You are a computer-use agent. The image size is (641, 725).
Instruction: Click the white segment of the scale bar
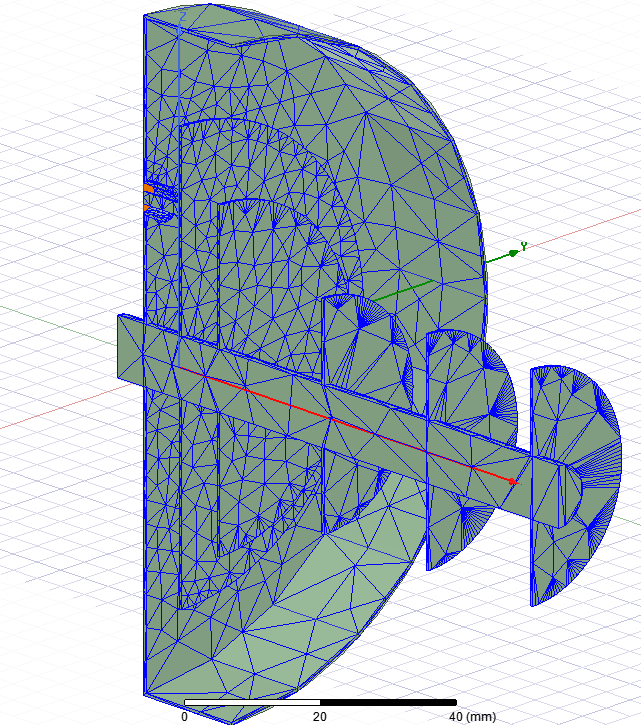click(x=252, y=702)
